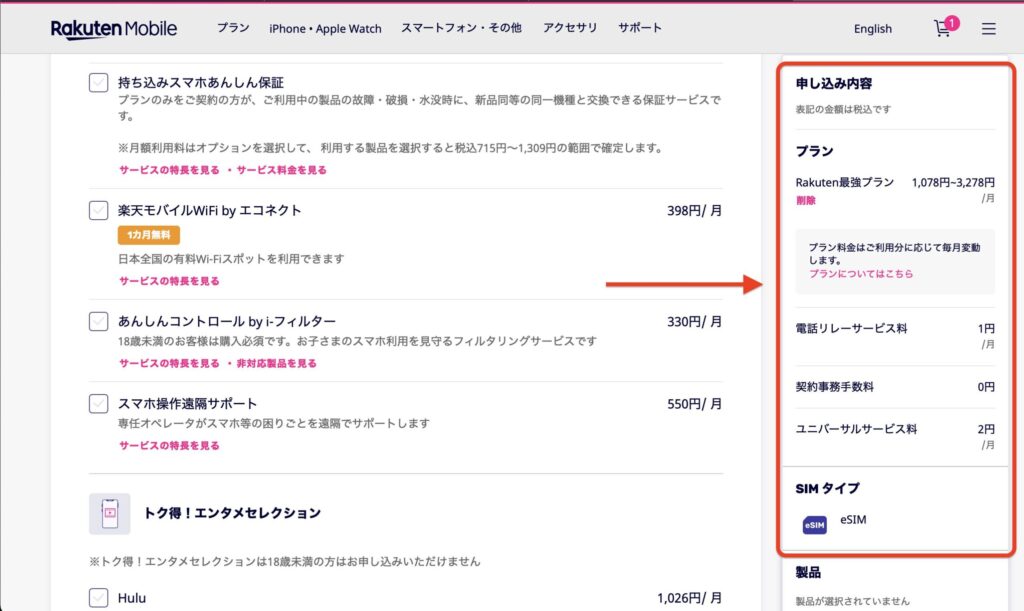
Task: Click the 1,078円~3,278円 plan price
Action: (x=953, y=183)
